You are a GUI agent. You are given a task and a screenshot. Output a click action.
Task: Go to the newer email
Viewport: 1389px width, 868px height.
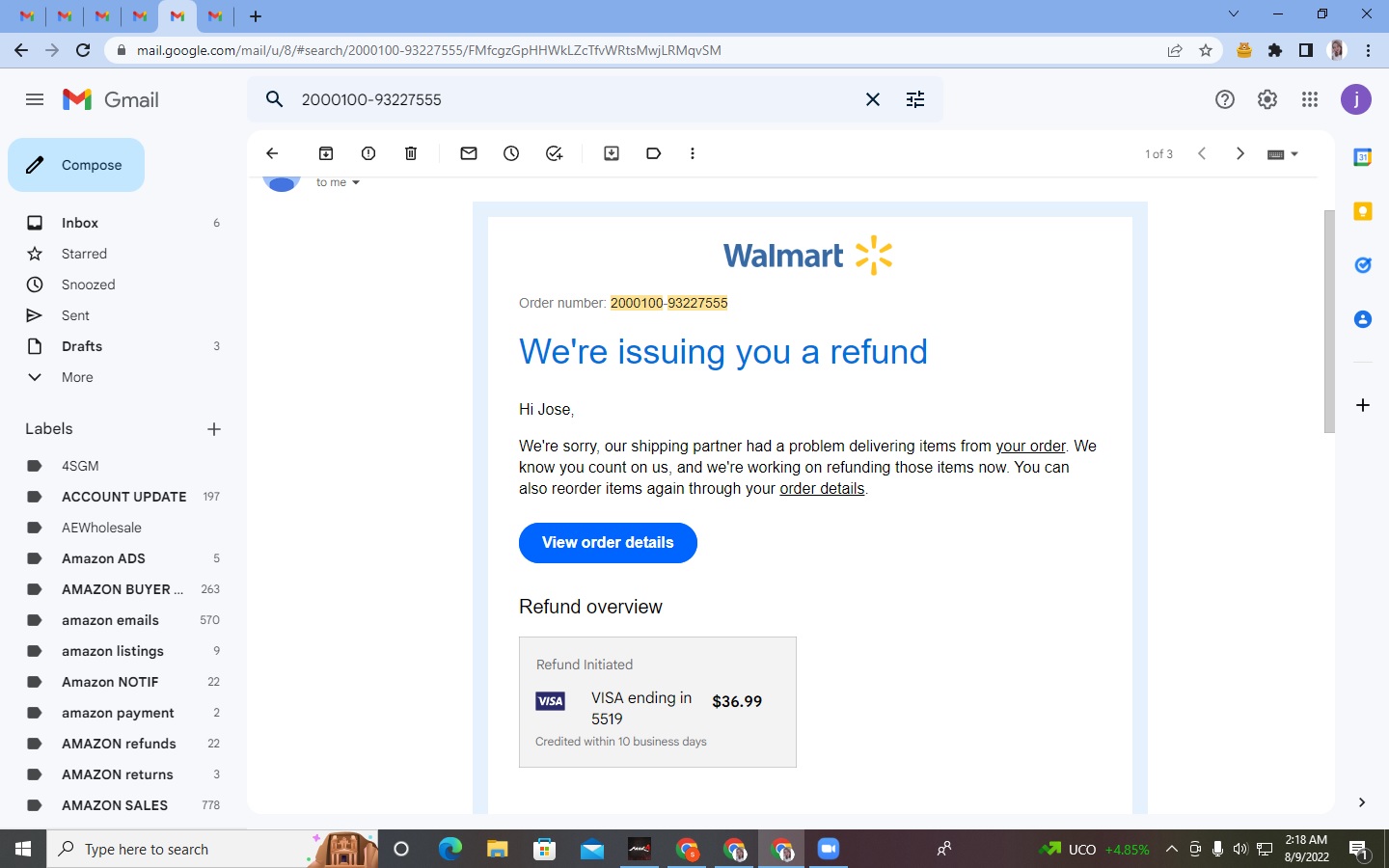click(1202, 153)
